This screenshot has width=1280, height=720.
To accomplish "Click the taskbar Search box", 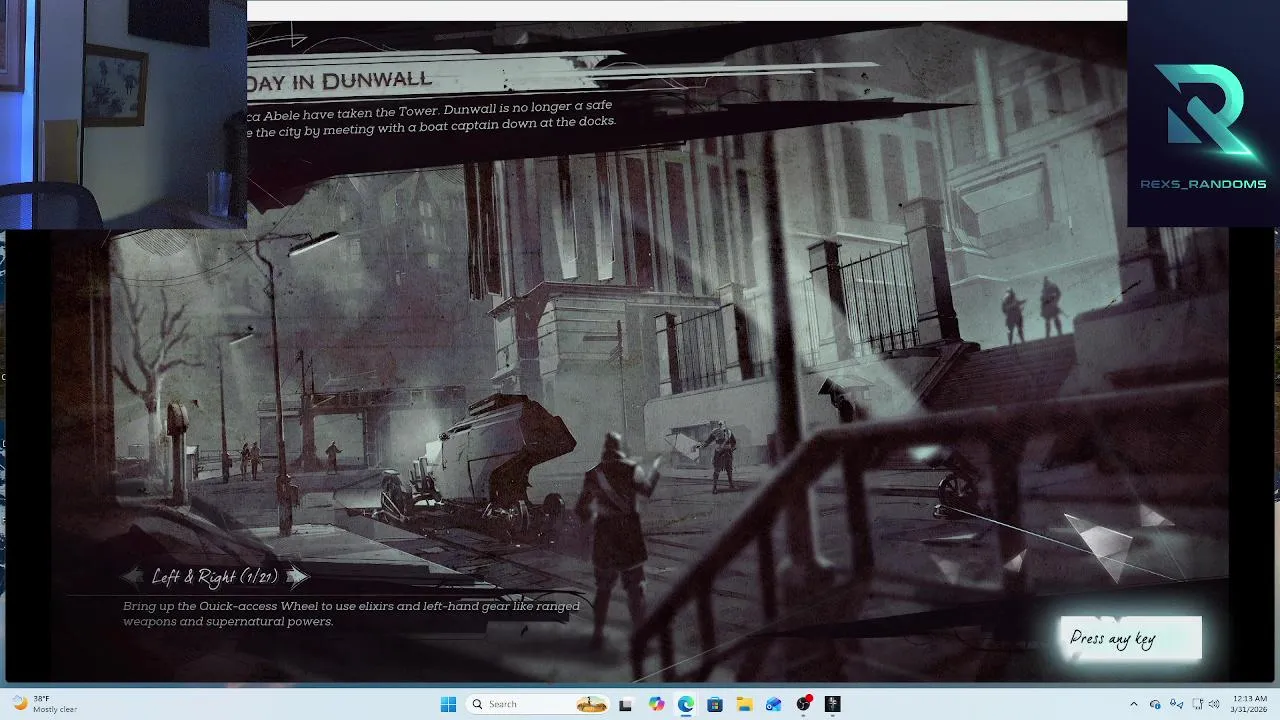I will point(538,704).
